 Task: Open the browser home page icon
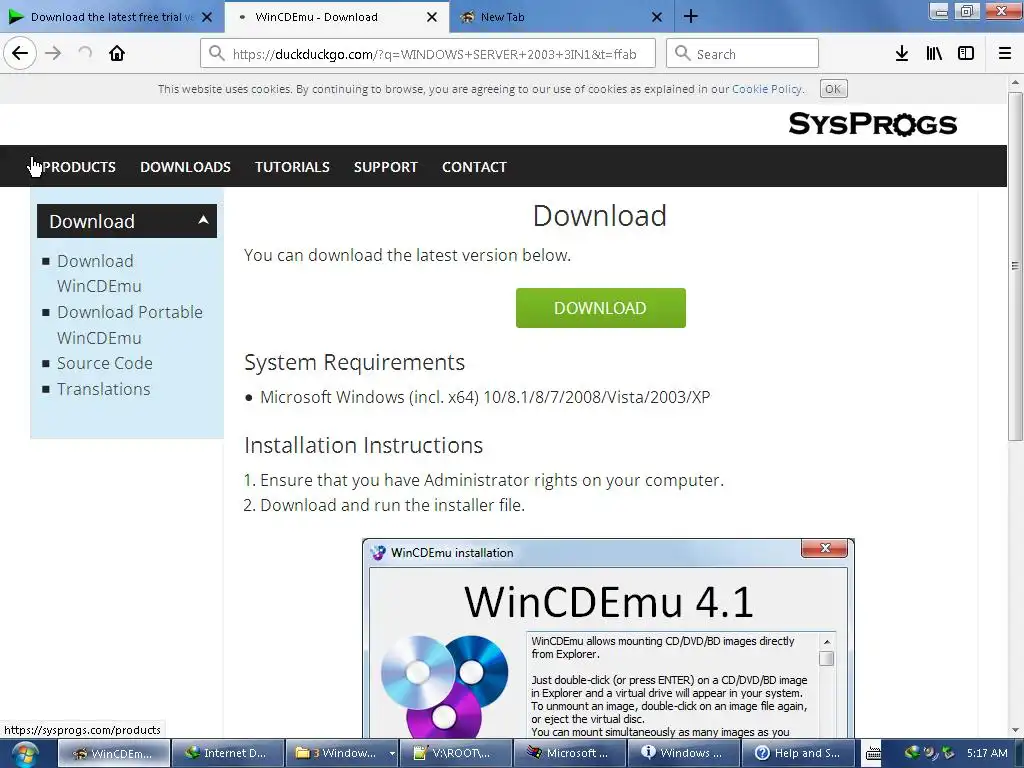[x=117, y=54]
